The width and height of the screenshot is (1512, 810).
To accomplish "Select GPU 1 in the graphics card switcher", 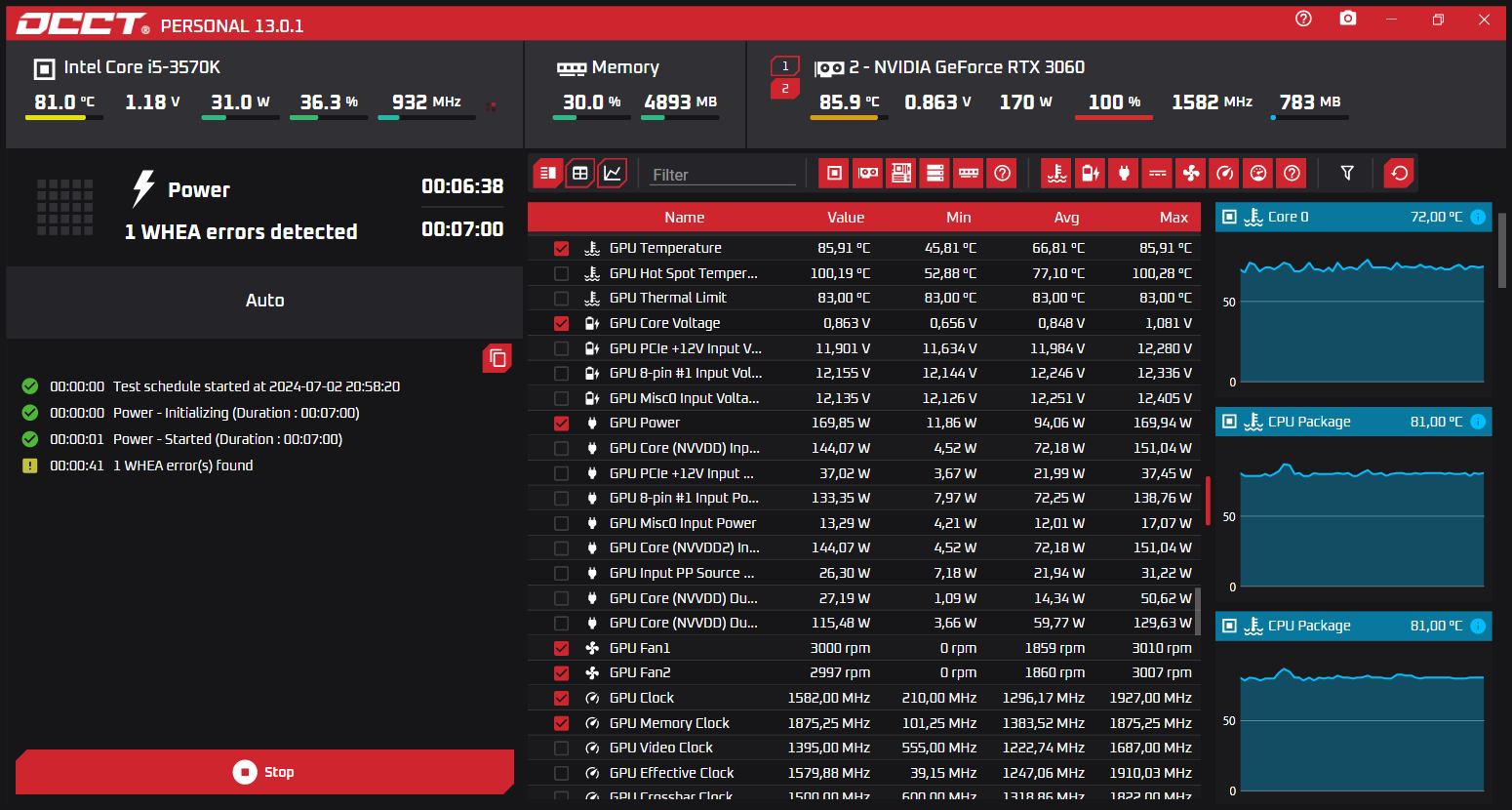I will tap(785, 66).
